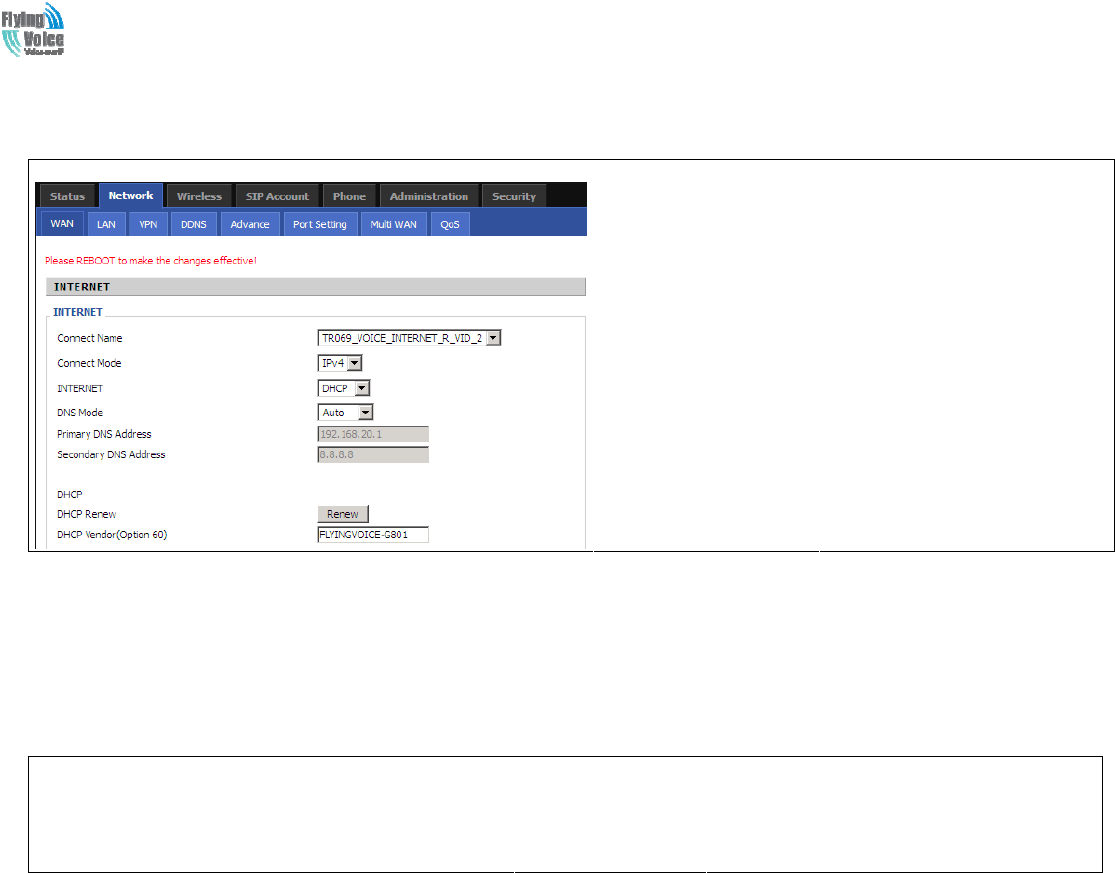
Task: Click the DHCP Vendor Option 60 field
Action: click(373, 535)
